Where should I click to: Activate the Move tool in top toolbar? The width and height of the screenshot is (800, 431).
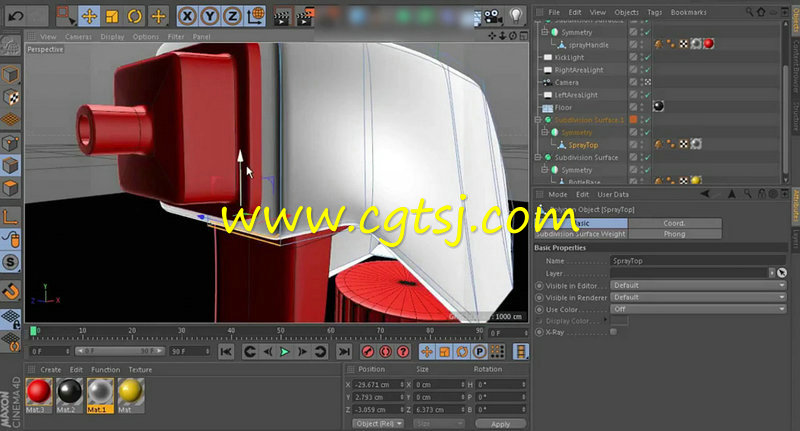tap(89, 16)
